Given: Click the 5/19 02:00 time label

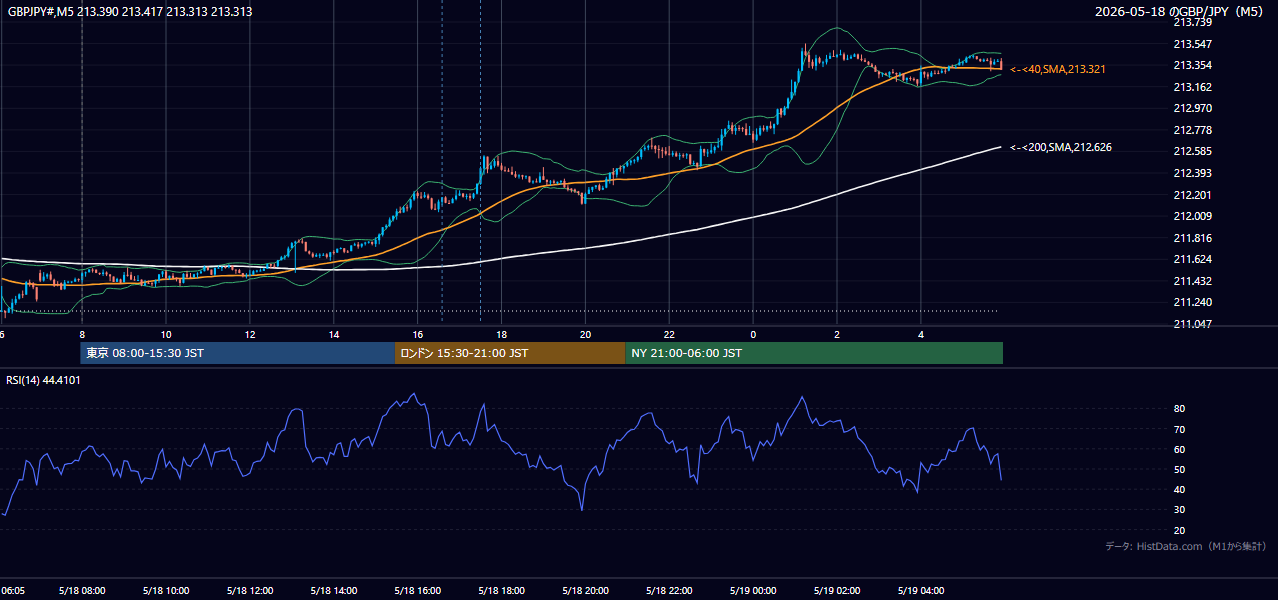Looking at the screenshot, I should tap(836, 591).
